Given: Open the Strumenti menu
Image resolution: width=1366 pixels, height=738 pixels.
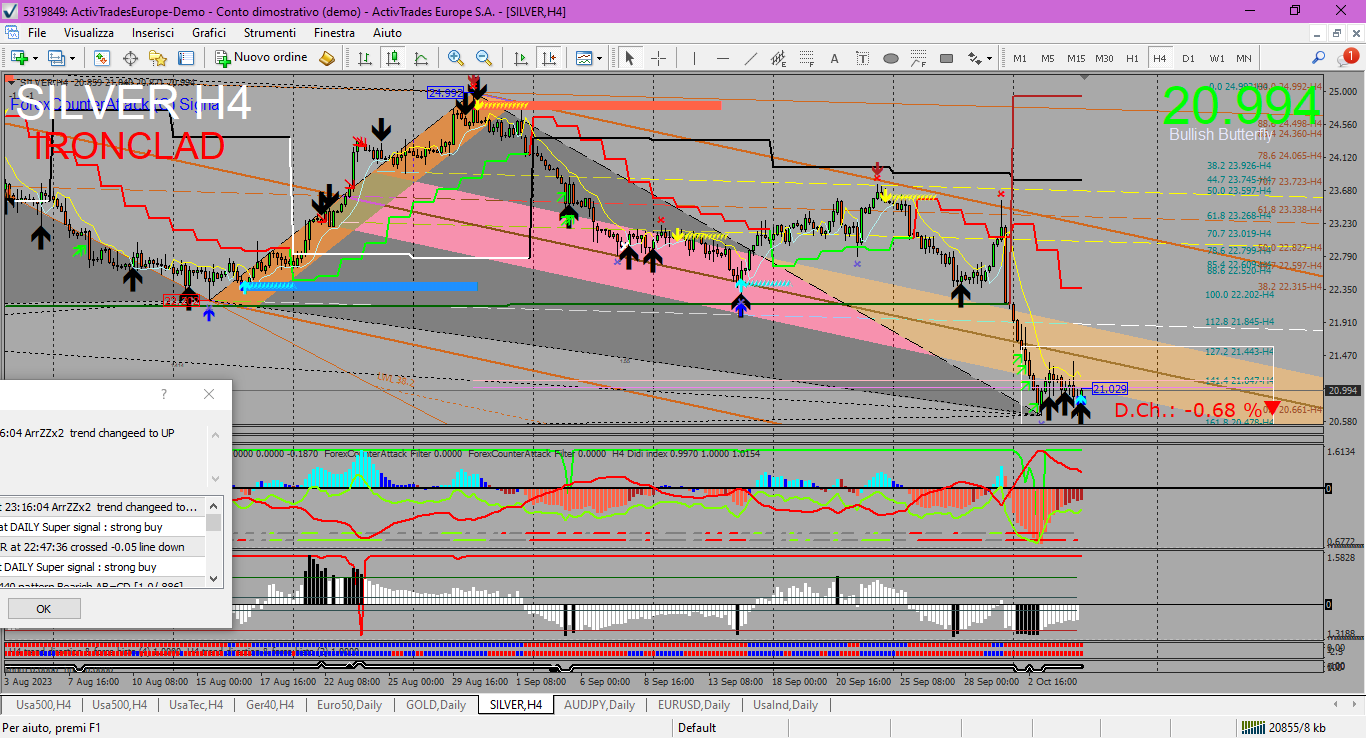Looking at the screenshot, I should 270,33.
